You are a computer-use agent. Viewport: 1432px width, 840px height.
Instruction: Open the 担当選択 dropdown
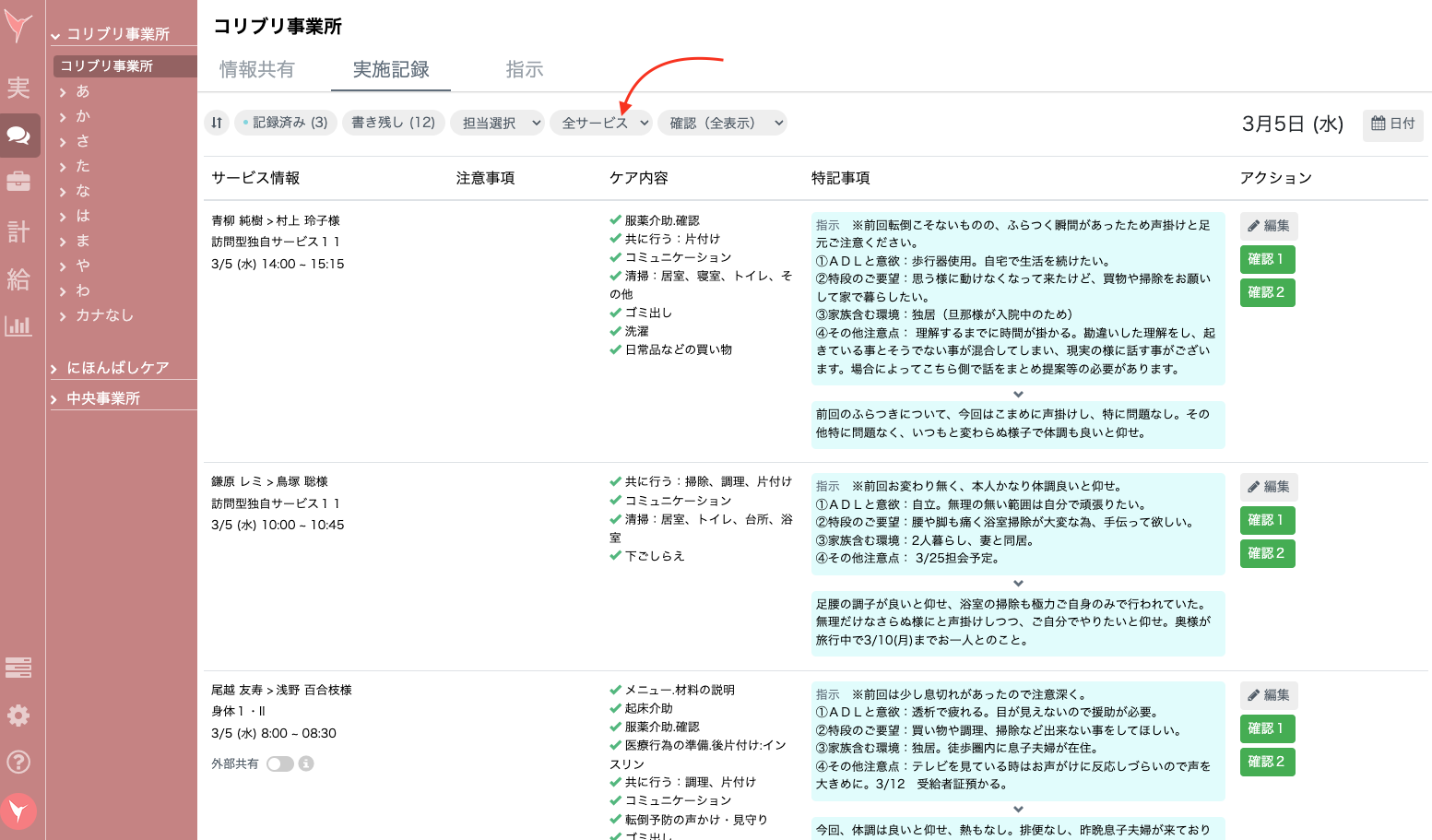(497, 123)
